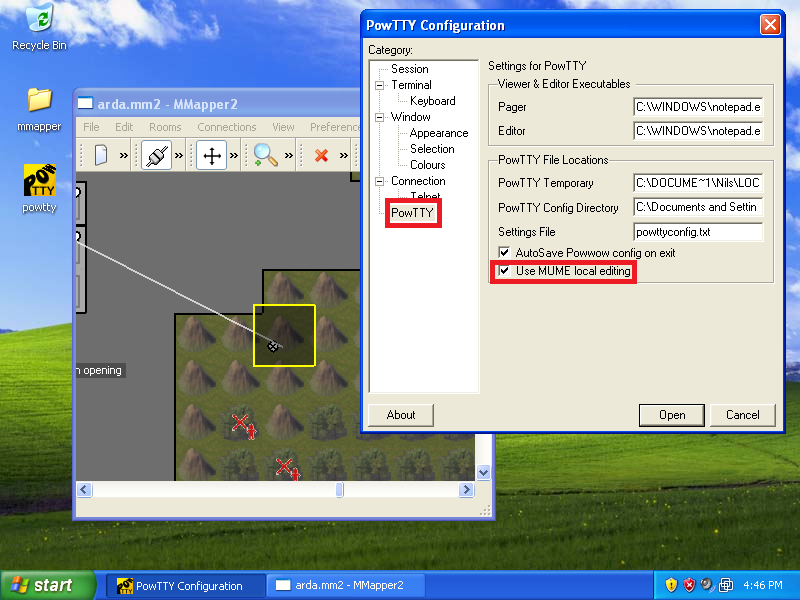Expand overflow chevron after red X icon
Image resolution: width=800 pixels, height=600 pixels.
point(344,155)
